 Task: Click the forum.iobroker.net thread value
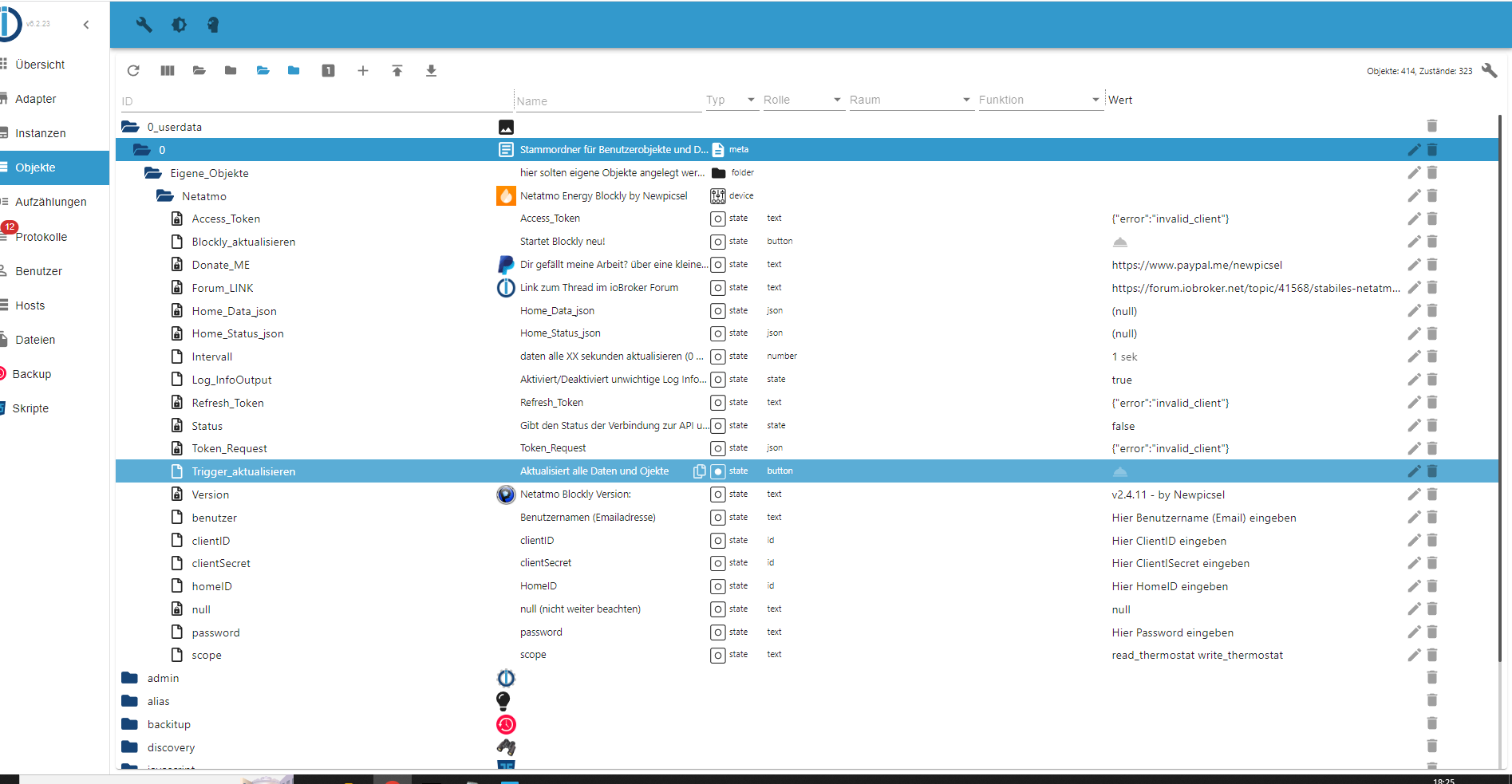1256,288
